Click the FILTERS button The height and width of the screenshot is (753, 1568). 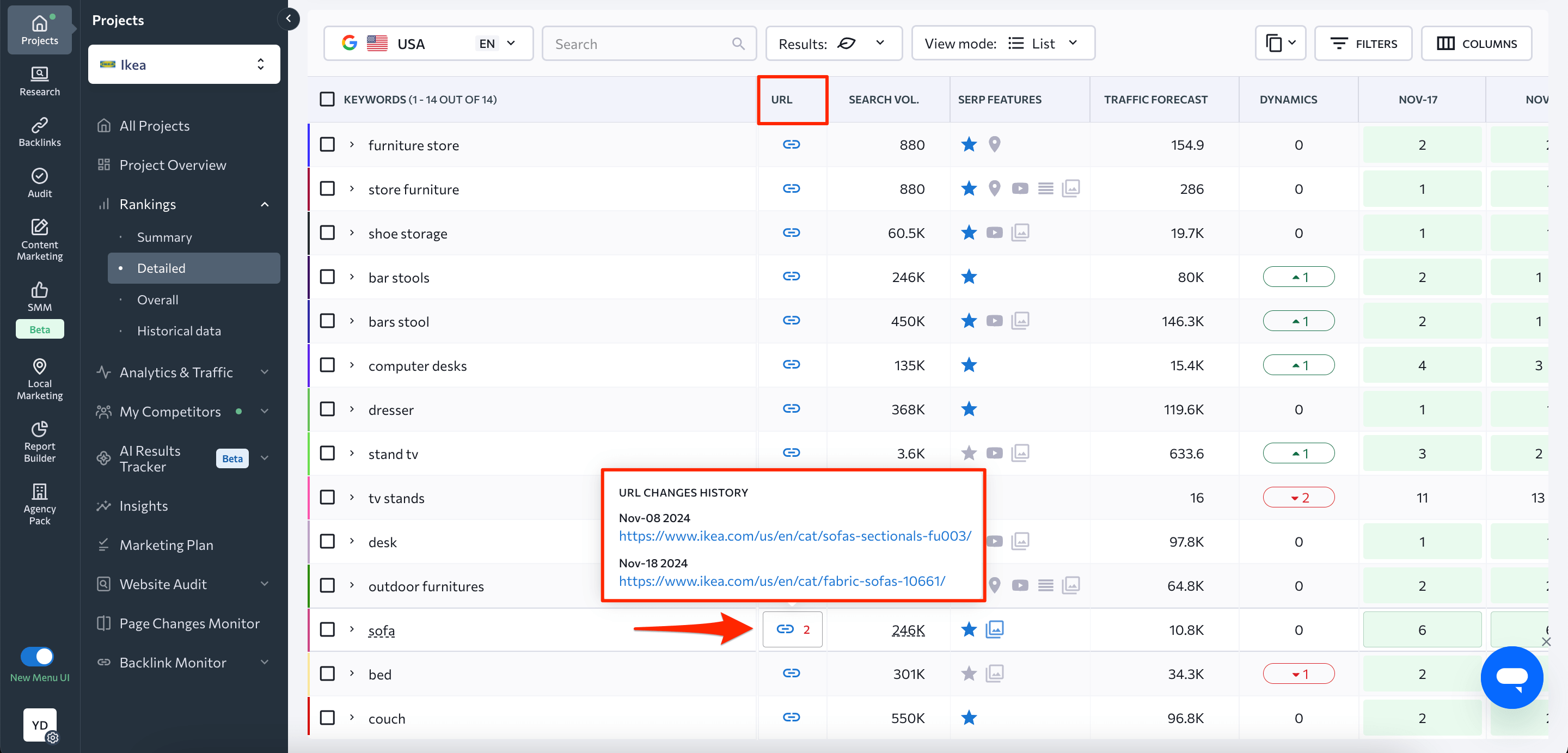[x=1363, y=43]
